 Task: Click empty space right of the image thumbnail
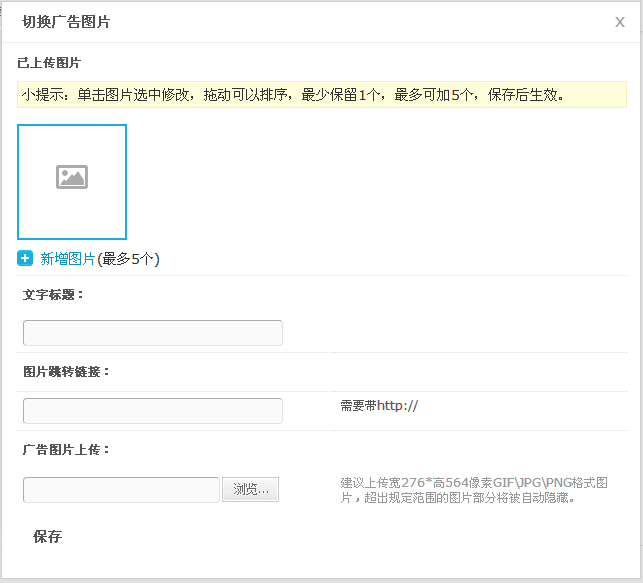coord(380,182)
